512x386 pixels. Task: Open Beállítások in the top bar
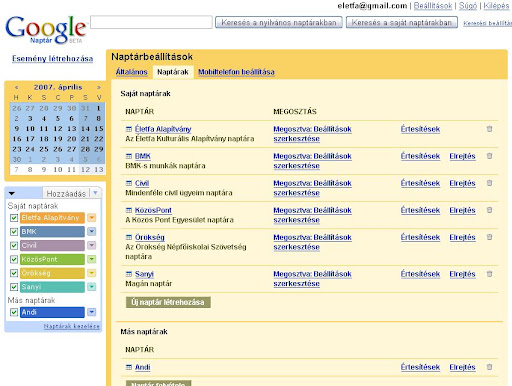click(433, 6)
